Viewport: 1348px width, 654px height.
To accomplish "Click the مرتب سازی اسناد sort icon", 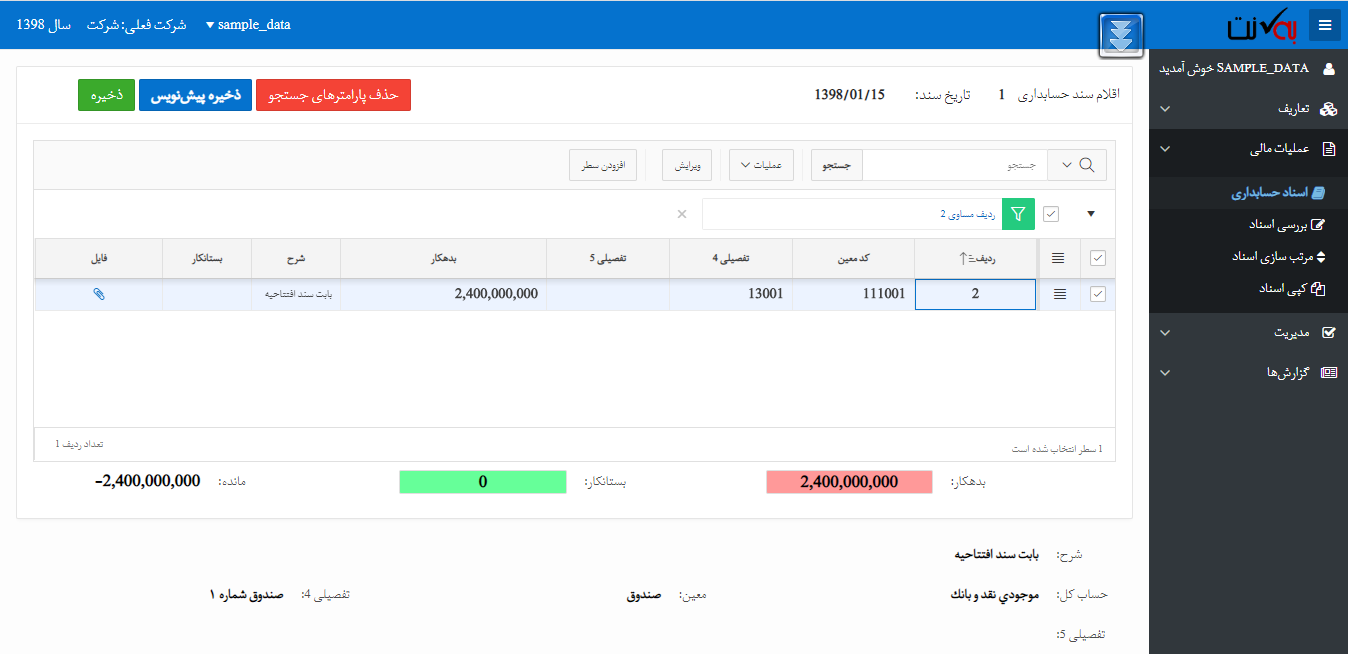I will pos(1320,256).
